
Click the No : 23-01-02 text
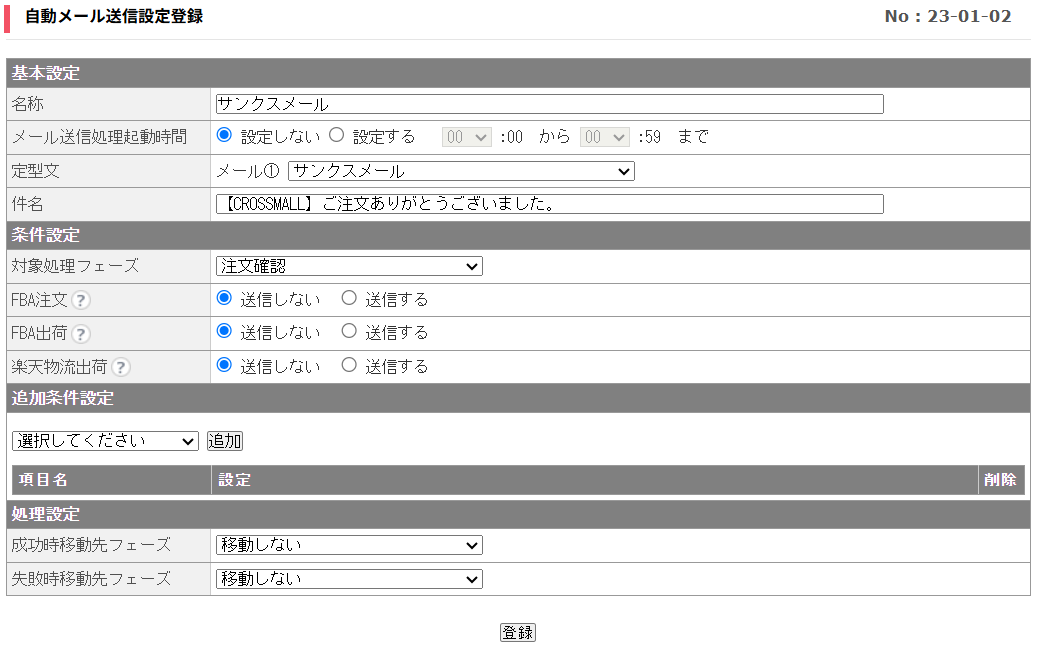[948, 17]
